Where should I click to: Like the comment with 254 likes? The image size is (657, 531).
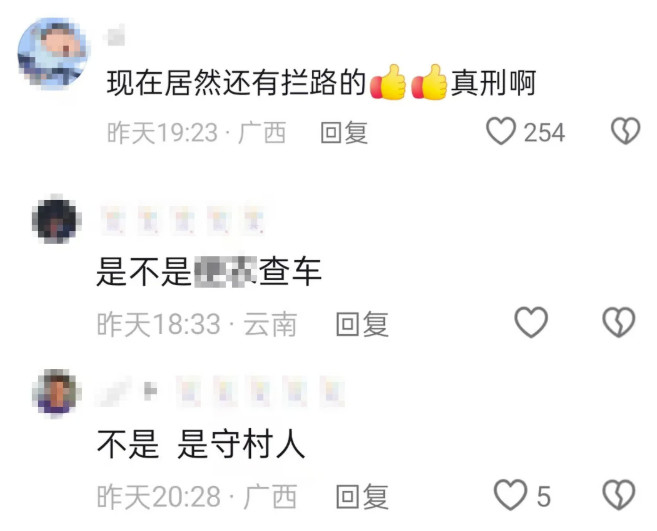tap(501, 131)
